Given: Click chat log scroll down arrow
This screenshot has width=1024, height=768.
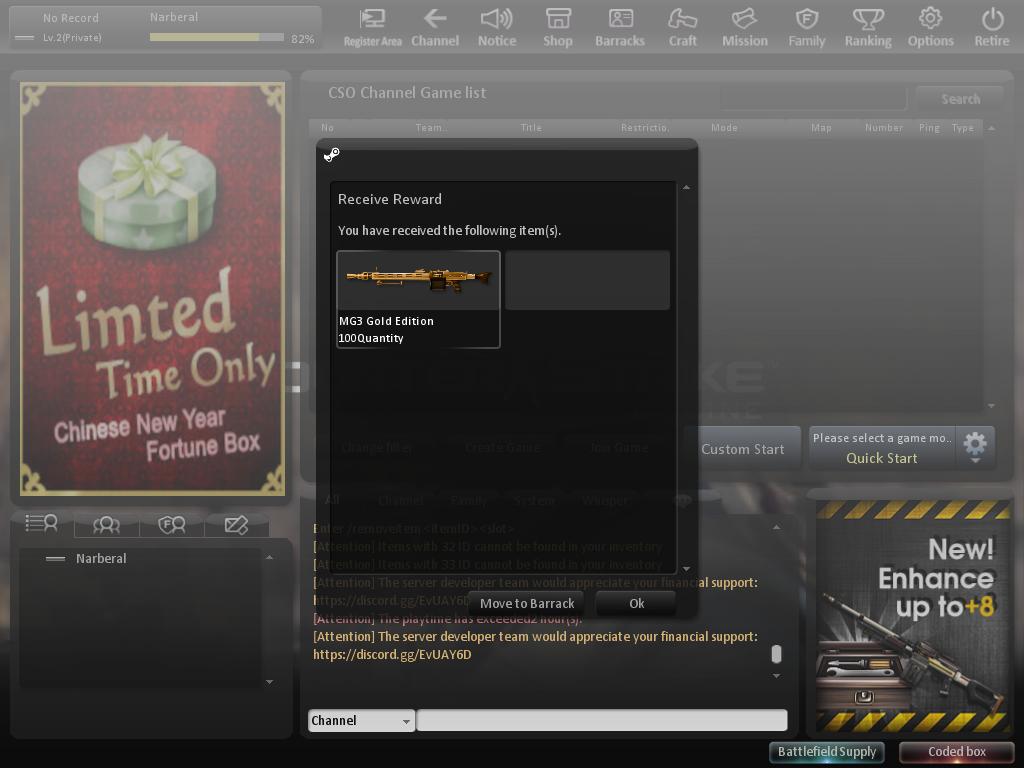Looking at the screenshot, I should (776, 676).
